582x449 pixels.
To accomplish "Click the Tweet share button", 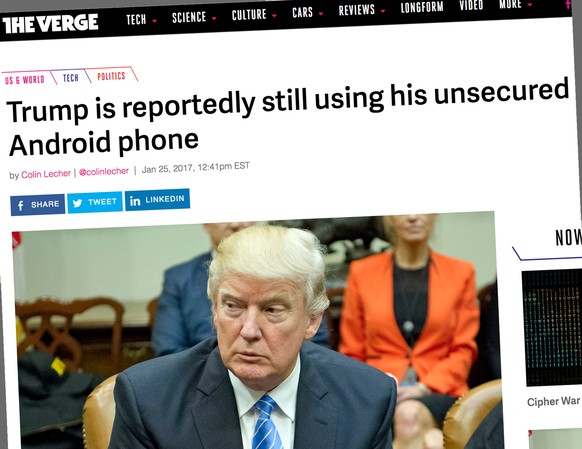I will point(95,202).
